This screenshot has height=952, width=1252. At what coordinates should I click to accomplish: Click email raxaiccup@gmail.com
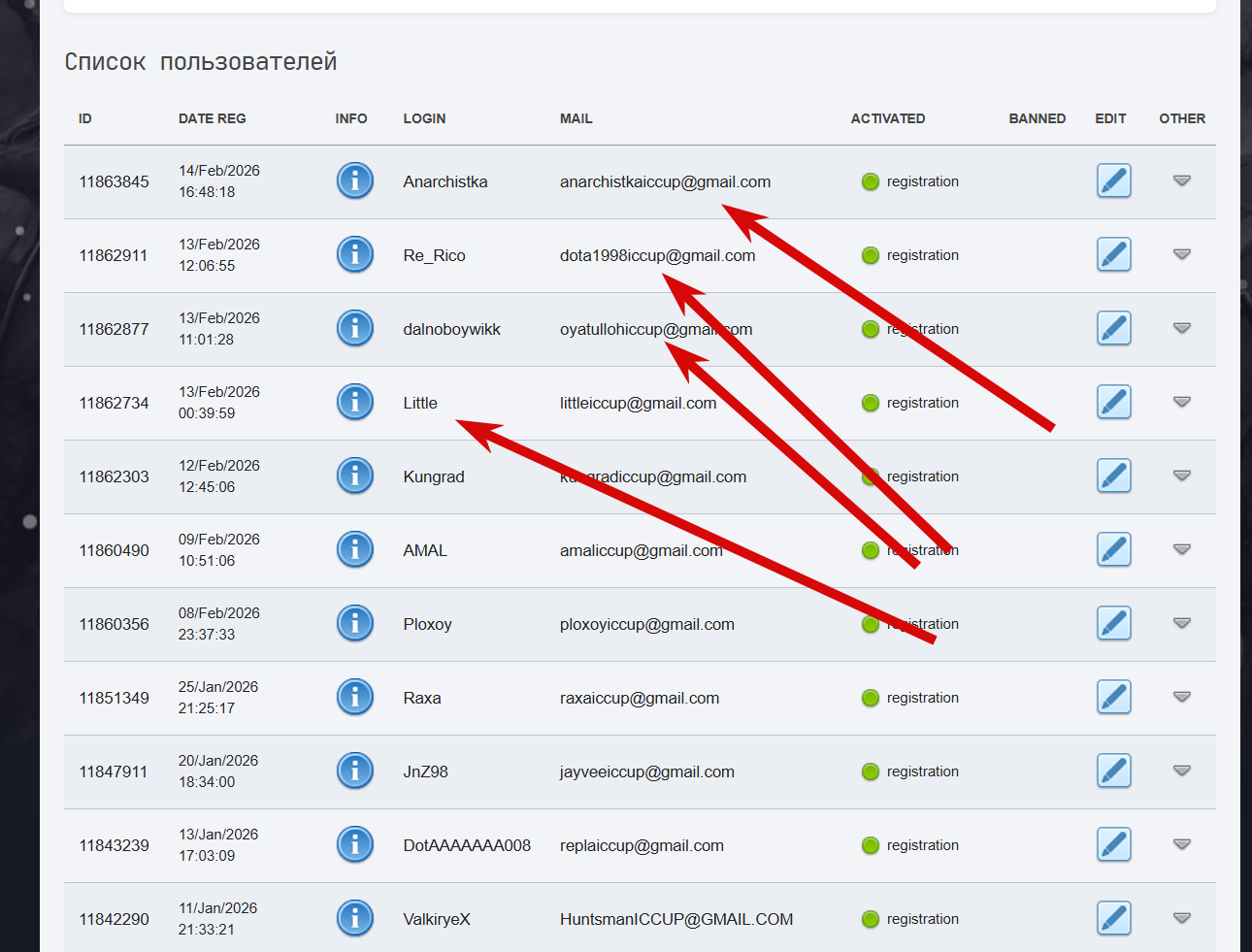[x=640, y=698]
